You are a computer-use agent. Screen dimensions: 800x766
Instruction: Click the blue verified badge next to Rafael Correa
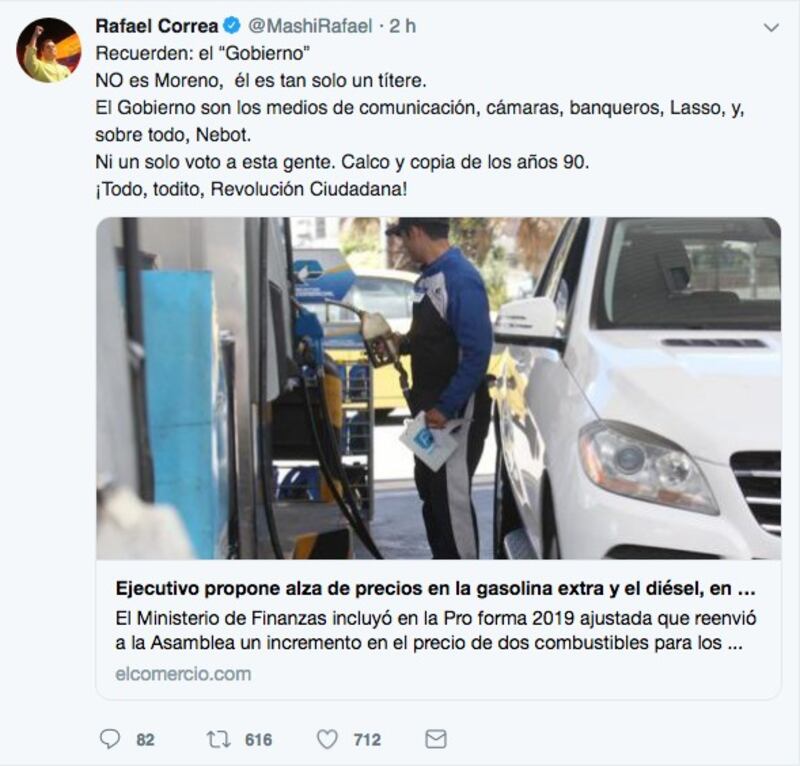tap(232, 25)
